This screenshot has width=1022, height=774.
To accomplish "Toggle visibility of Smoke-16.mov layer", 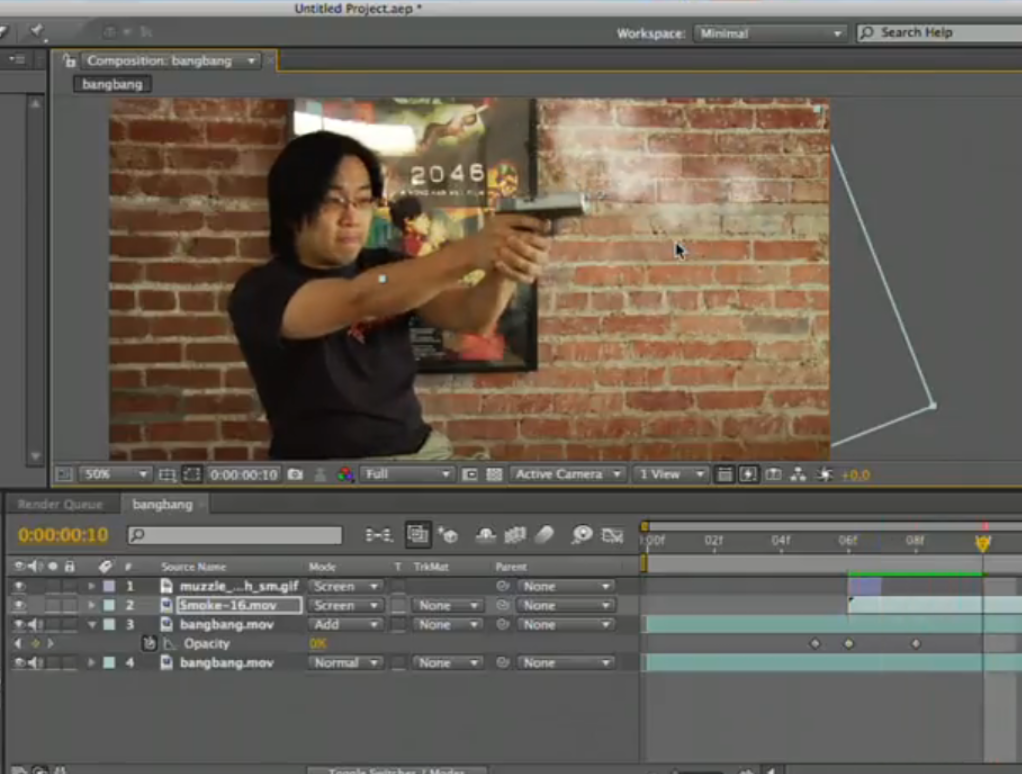I will coord(19,605).
